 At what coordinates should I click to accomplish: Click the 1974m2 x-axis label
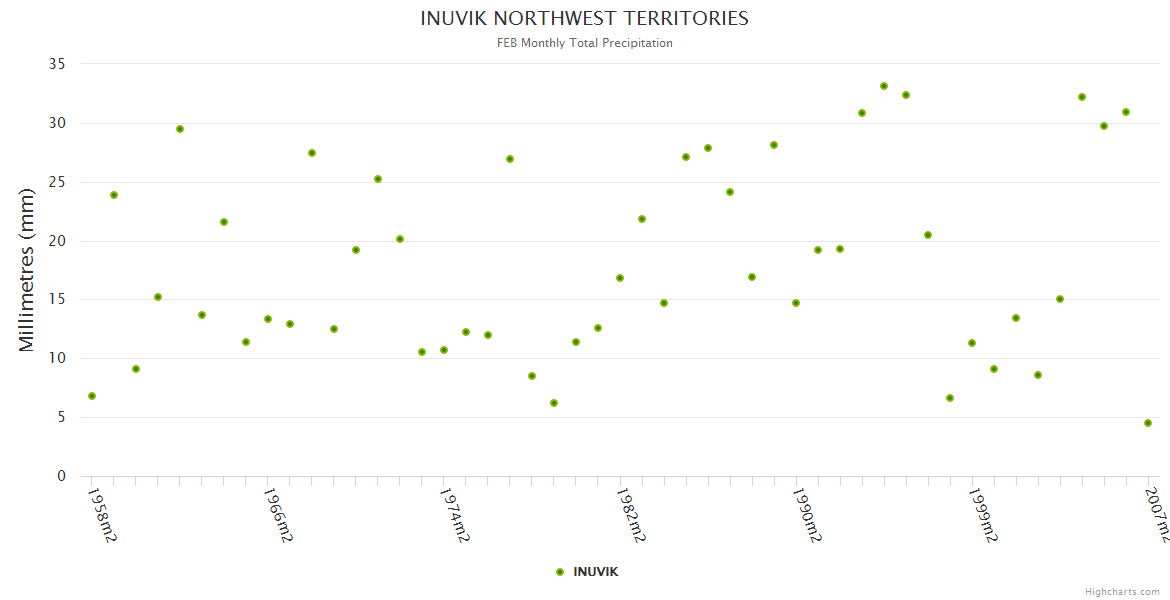[x=455, y=515]
